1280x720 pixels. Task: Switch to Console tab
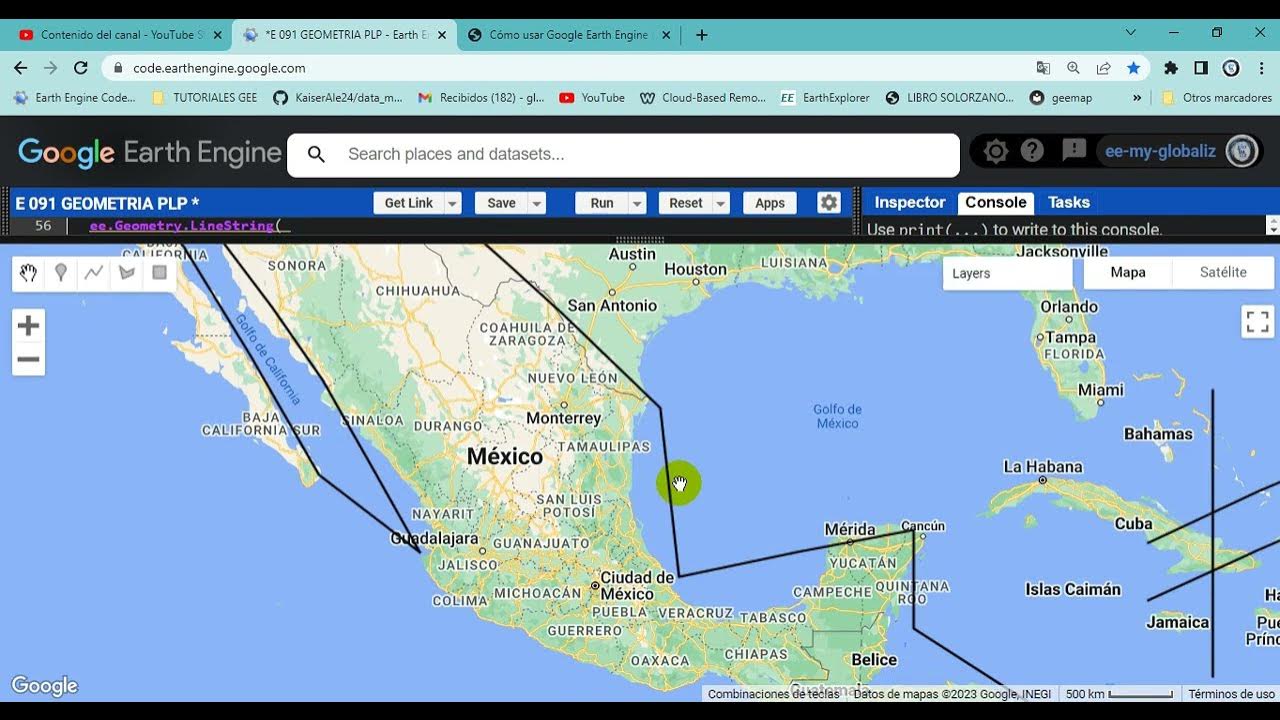pos(995,202)
